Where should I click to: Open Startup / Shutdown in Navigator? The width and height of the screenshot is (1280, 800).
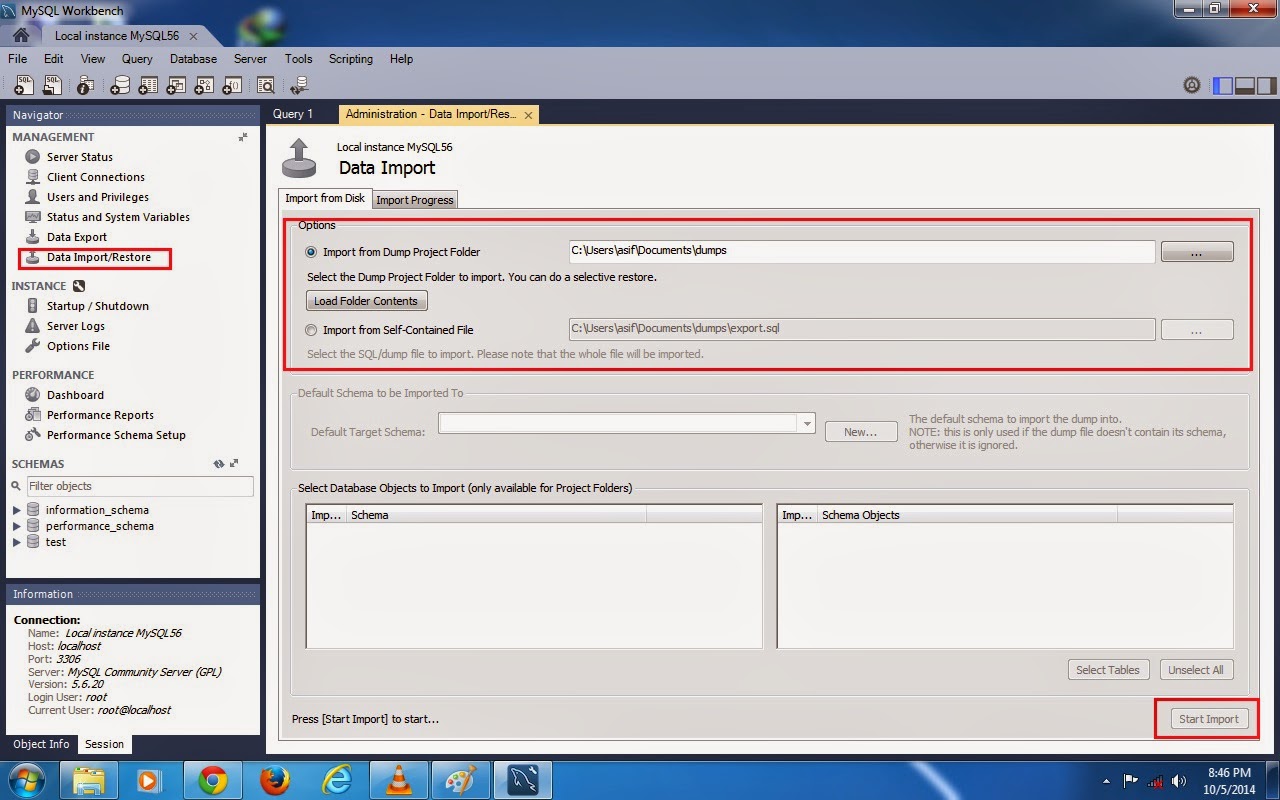(x=97, y=306)
